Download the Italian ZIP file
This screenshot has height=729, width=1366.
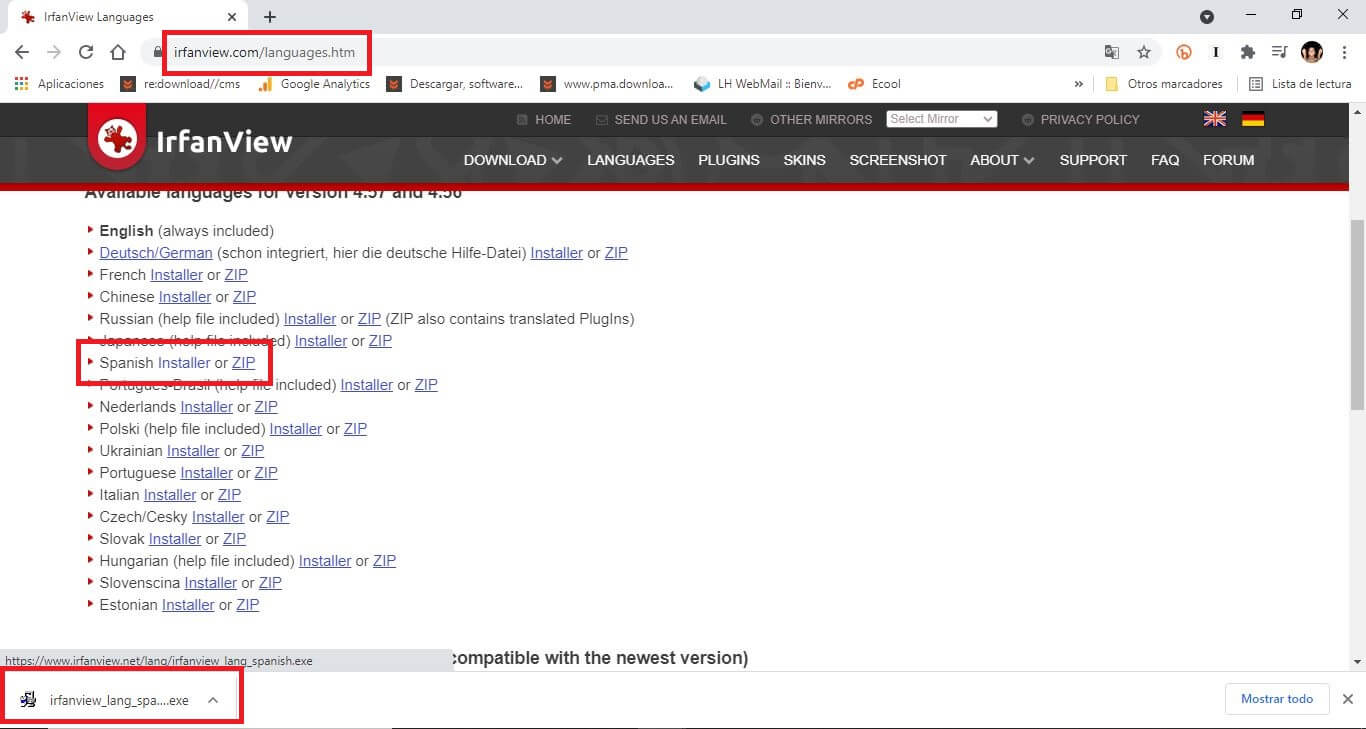point(230,495)
